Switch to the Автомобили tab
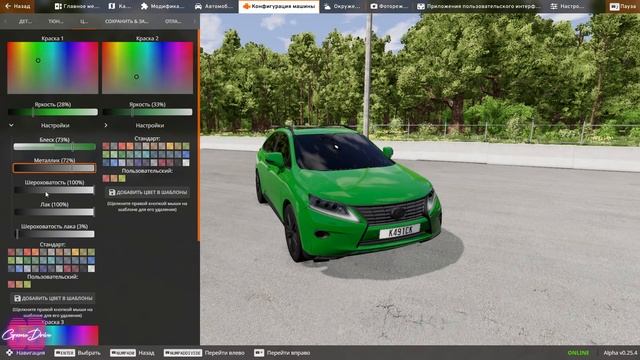Screen dimensions: 640x360 click(213, 6)
